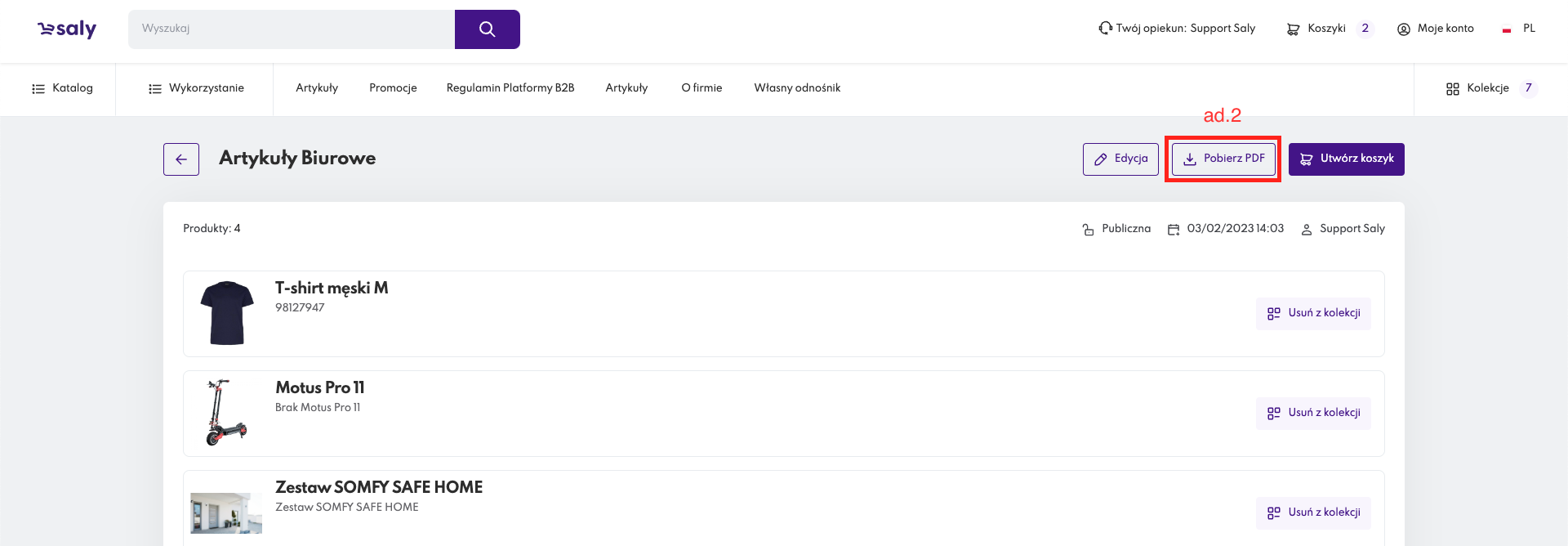Screen dimensions: 1568x546
Task: Remove T-shirt męski M from collection
Action: [1313, 314]
